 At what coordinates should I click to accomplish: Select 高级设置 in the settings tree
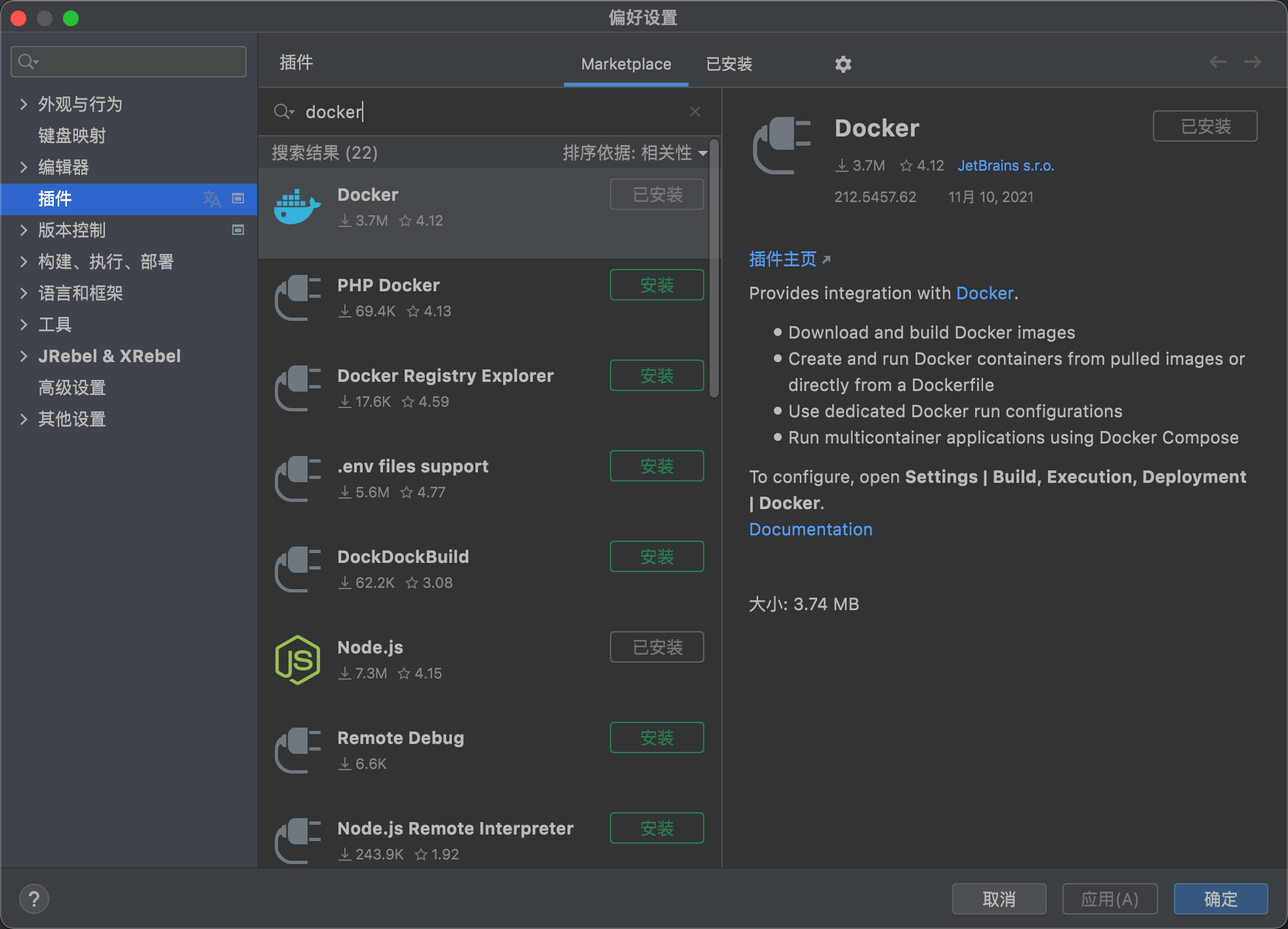pyautogui.click(x=72, y=388)
